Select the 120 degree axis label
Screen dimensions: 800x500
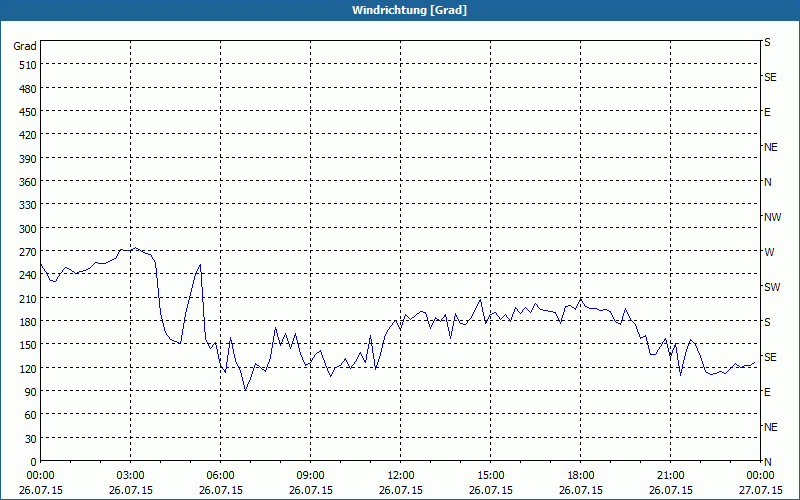28,369
